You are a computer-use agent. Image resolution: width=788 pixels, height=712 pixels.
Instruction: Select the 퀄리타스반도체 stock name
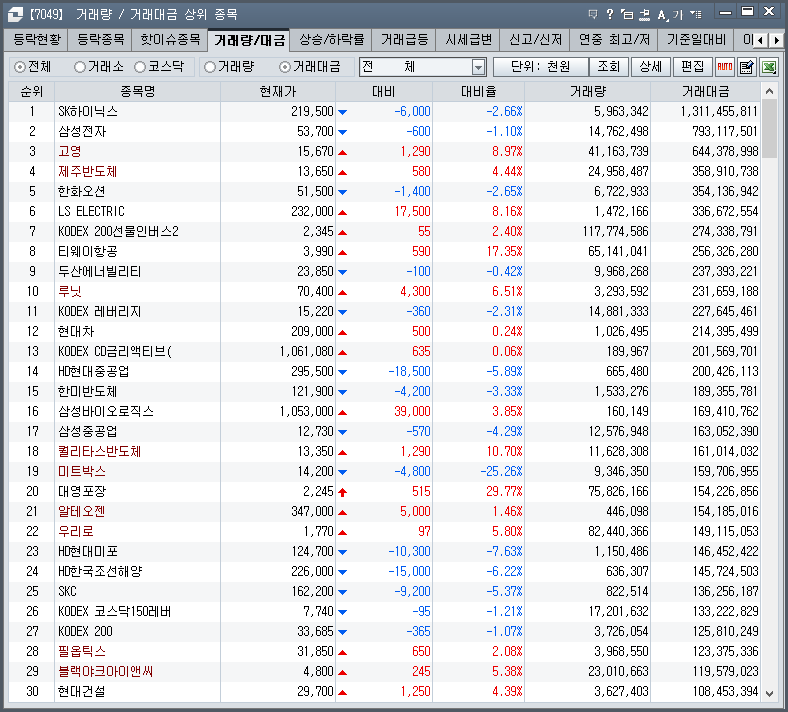click(x=100, y=452)
